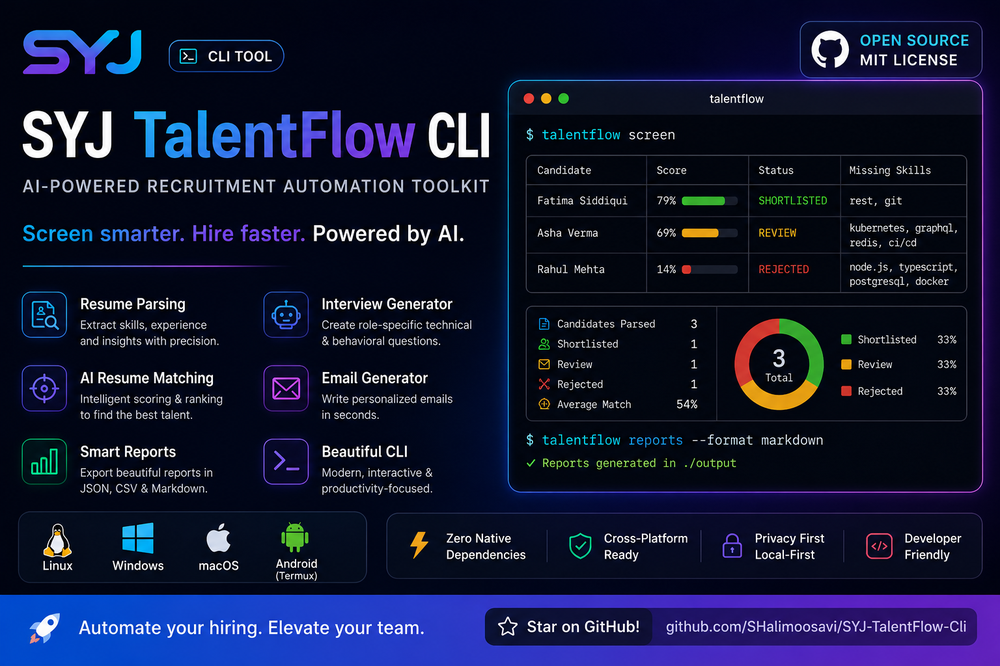
Task: Click the green maximize dot of the talentflow window
Action: [564, 98]
